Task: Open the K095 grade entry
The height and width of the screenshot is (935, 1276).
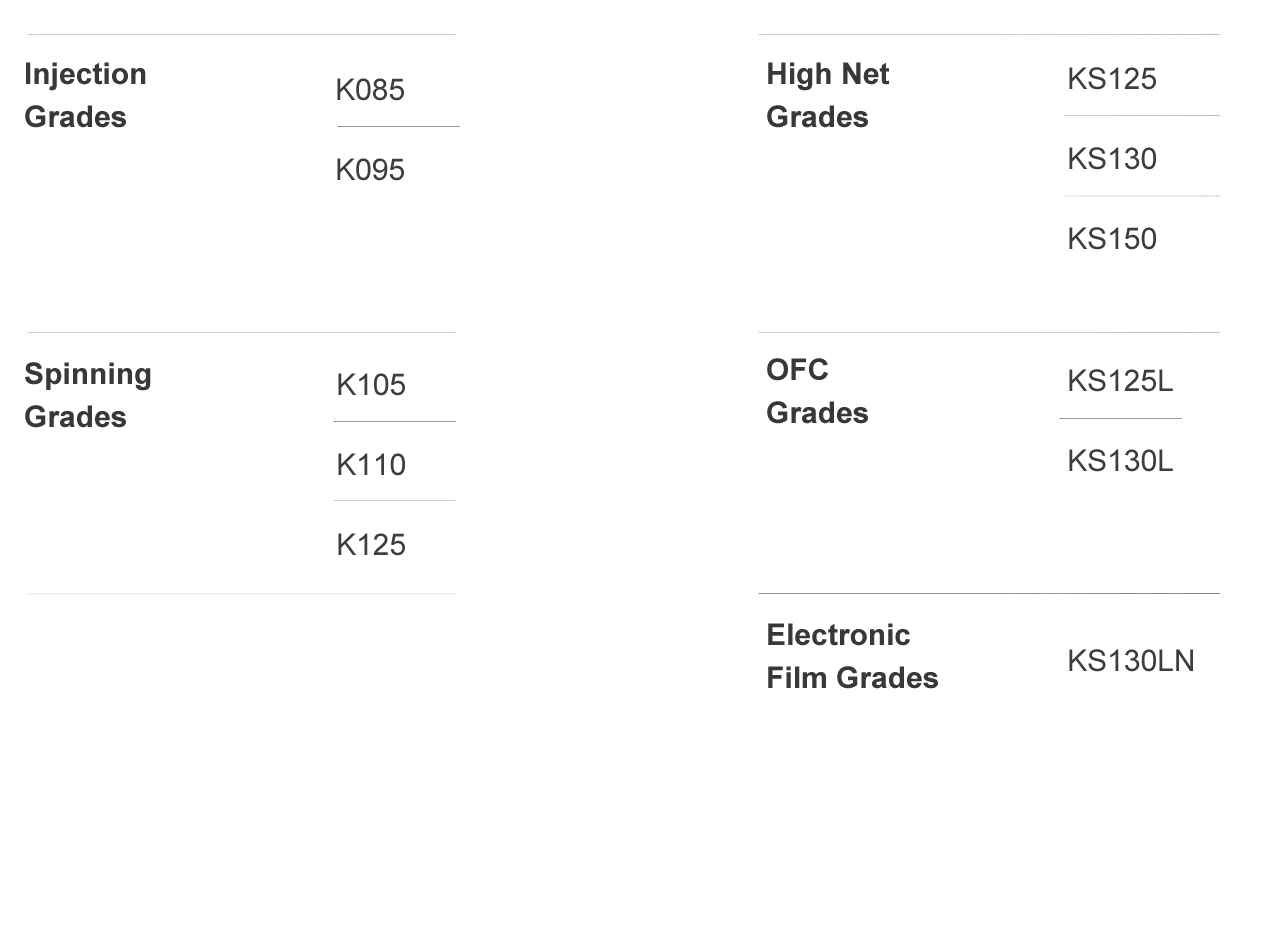Action: click(x=370, y=170)
